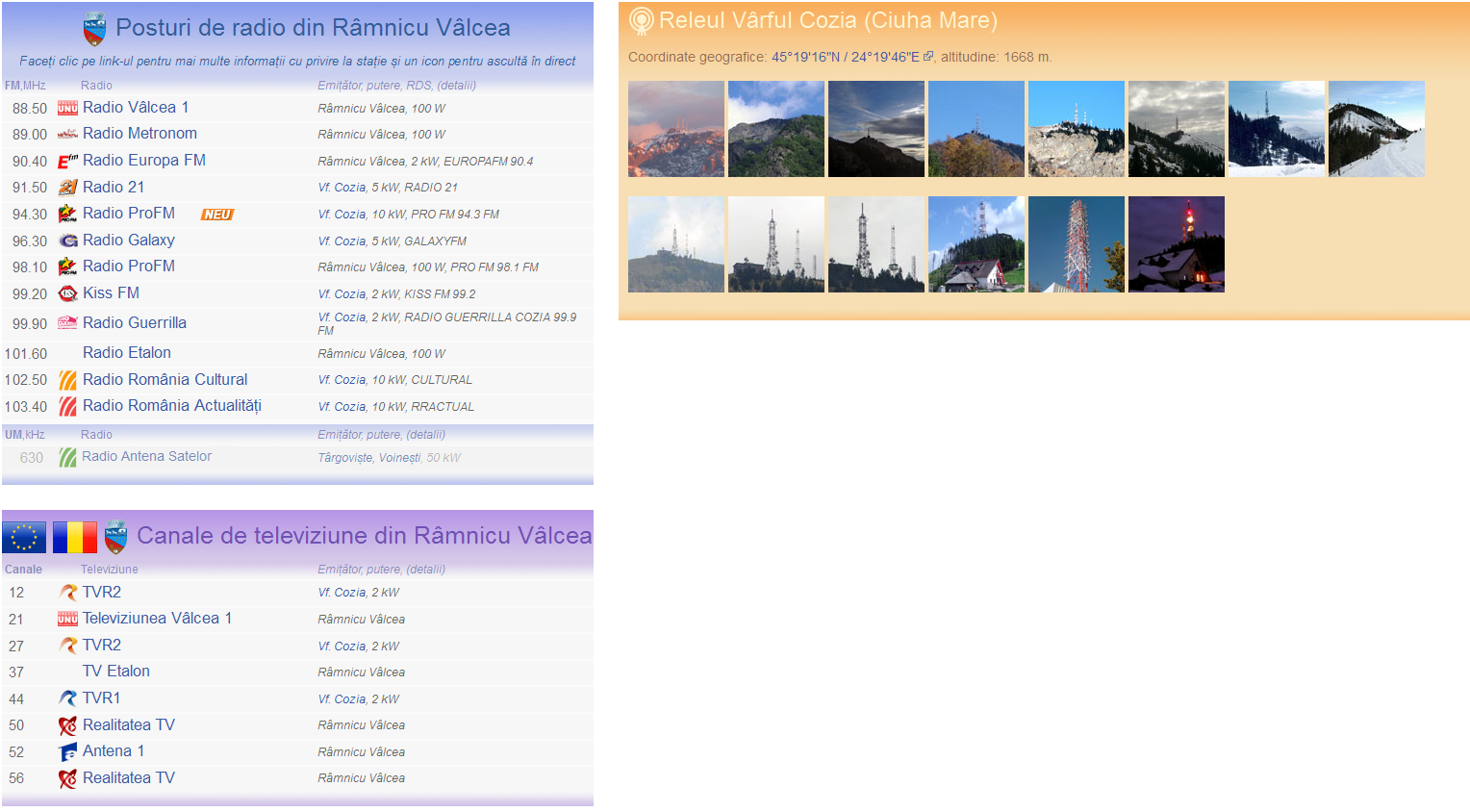Click the Posturi de radio din Râmnicu Vâlcea heading

tap(313, 28)
